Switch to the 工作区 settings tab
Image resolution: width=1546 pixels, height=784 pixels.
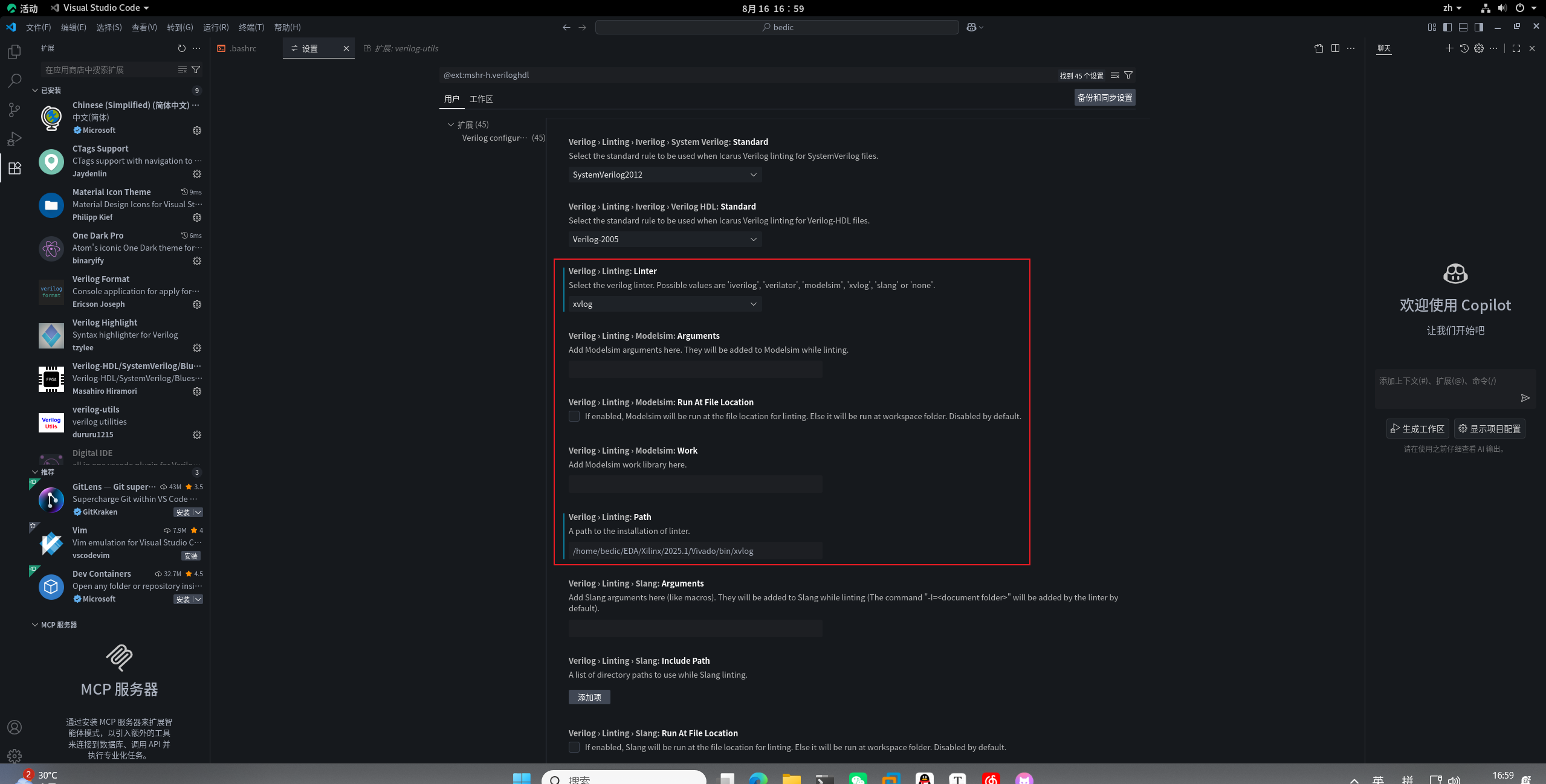click(481, 99)
